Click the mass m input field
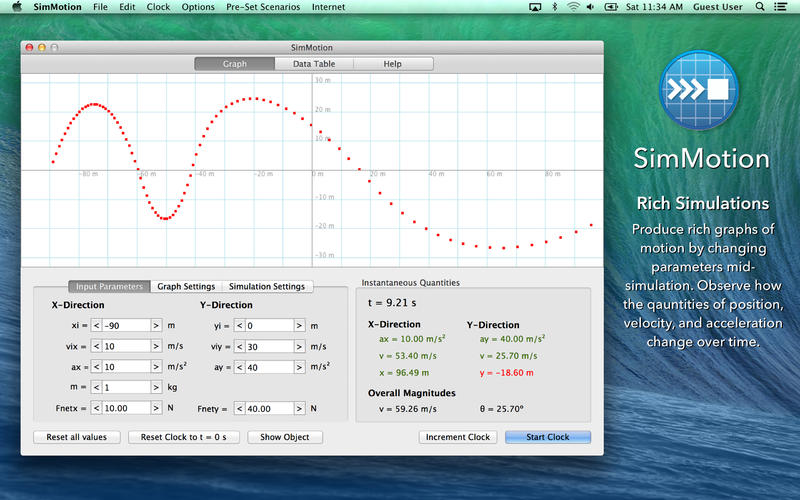 pyautogui.click(x=127, y=387)
